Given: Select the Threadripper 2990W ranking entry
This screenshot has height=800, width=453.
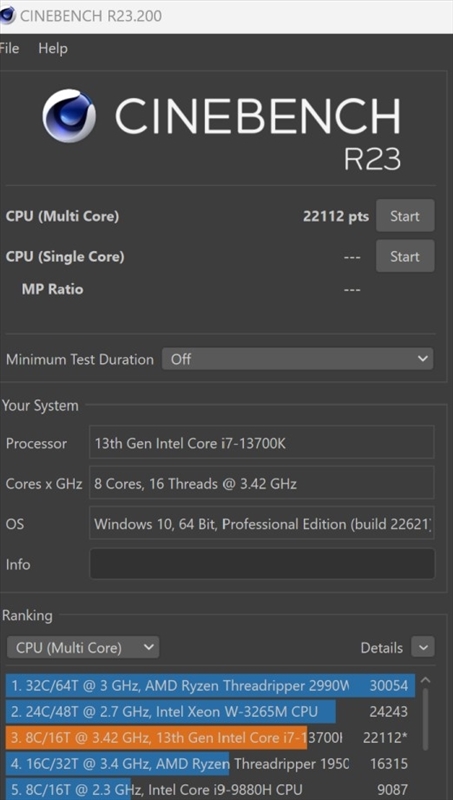Looking at the screenshot, I should 211,685.
